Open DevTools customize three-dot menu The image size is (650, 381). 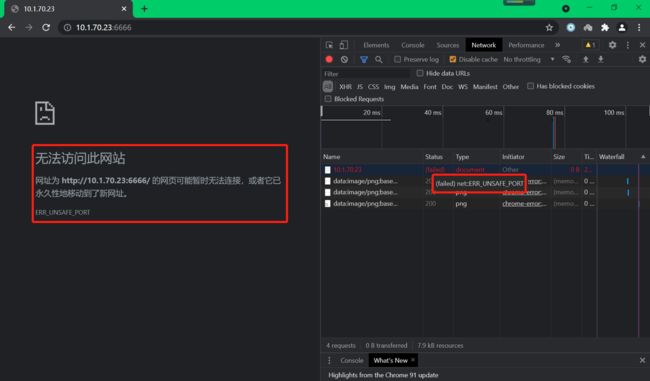pos(628,45)
